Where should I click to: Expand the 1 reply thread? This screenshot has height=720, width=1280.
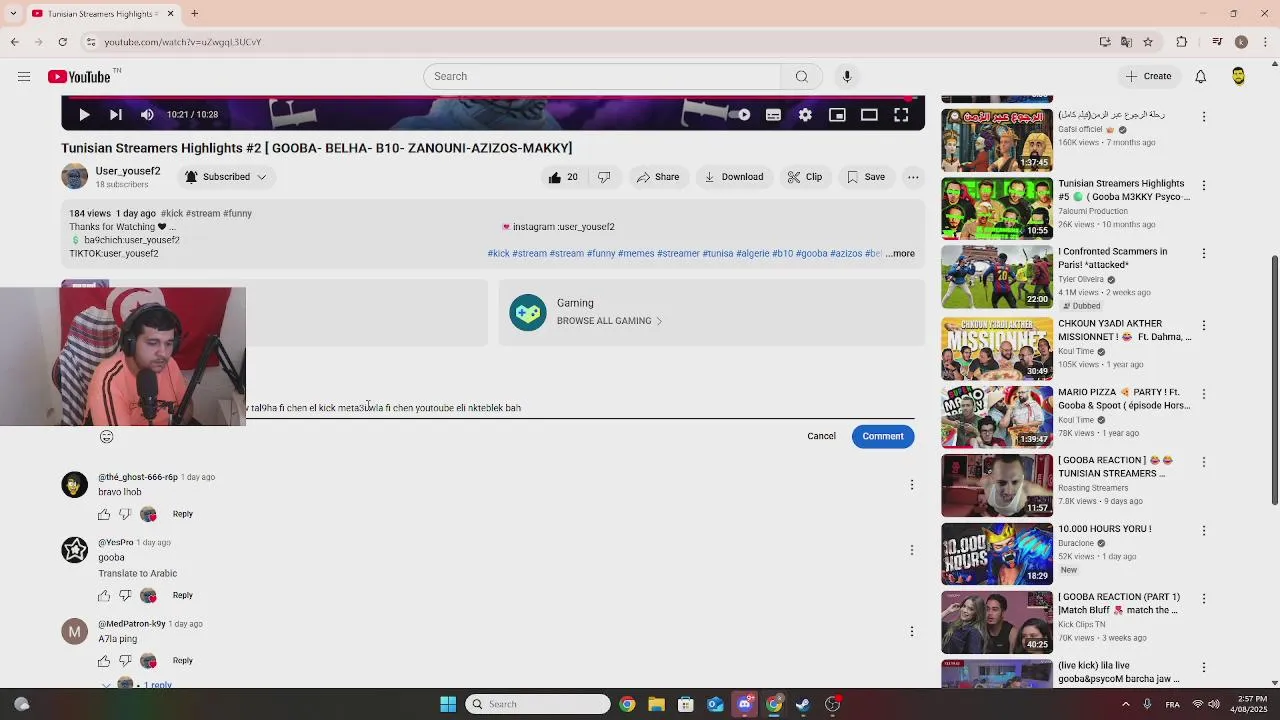pyautogui.click(x=139, y=685)
